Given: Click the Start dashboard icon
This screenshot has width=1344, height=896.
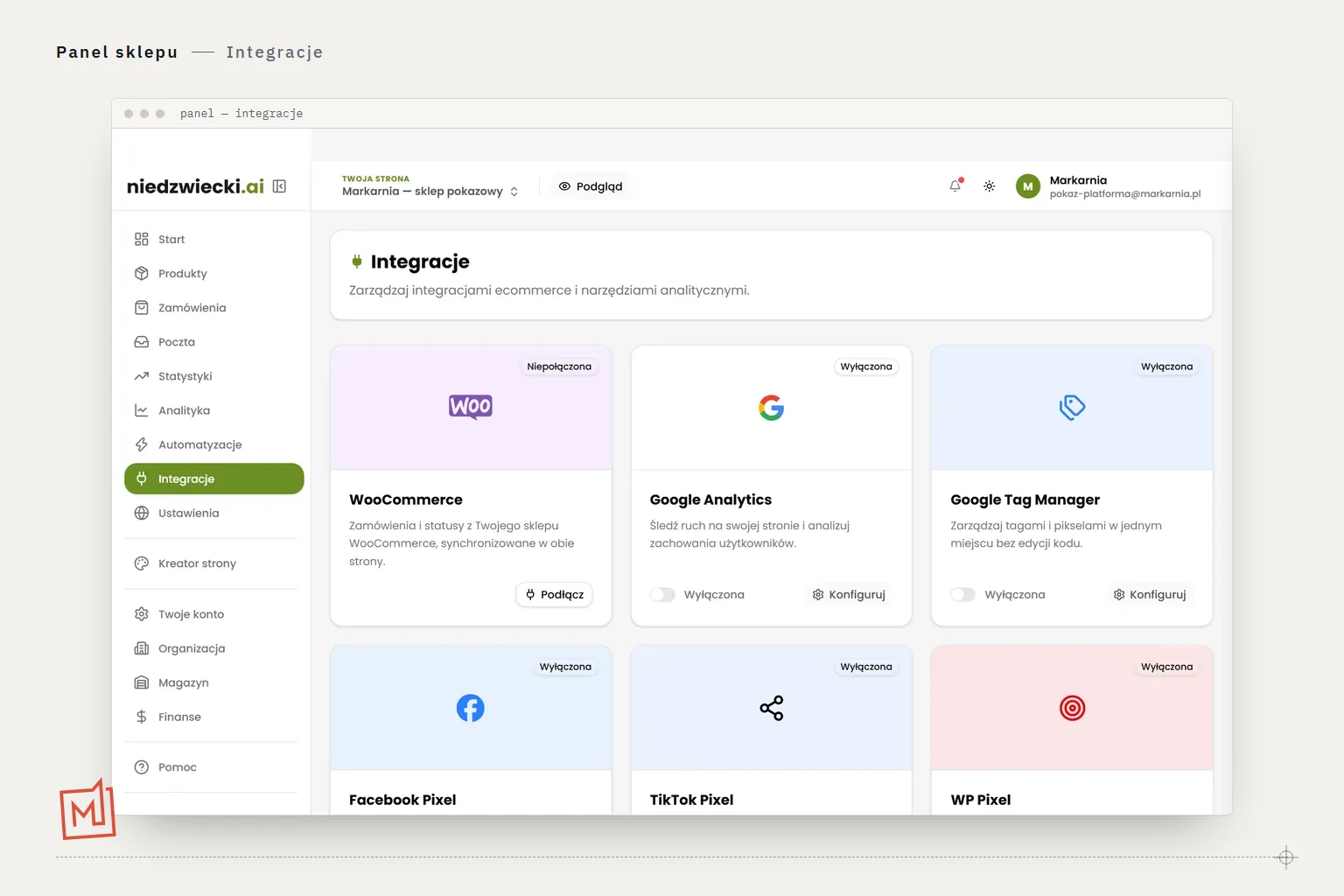Looking at the screenshot, I should point(142,239).
